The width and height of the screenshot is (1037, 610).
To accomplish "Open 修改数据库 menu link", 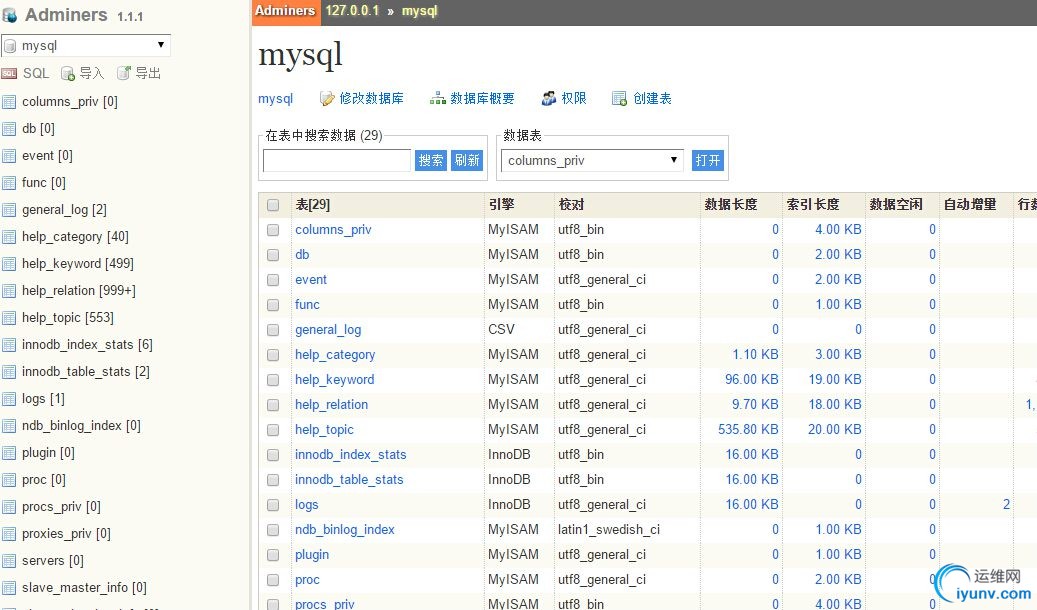I will 371,99.
